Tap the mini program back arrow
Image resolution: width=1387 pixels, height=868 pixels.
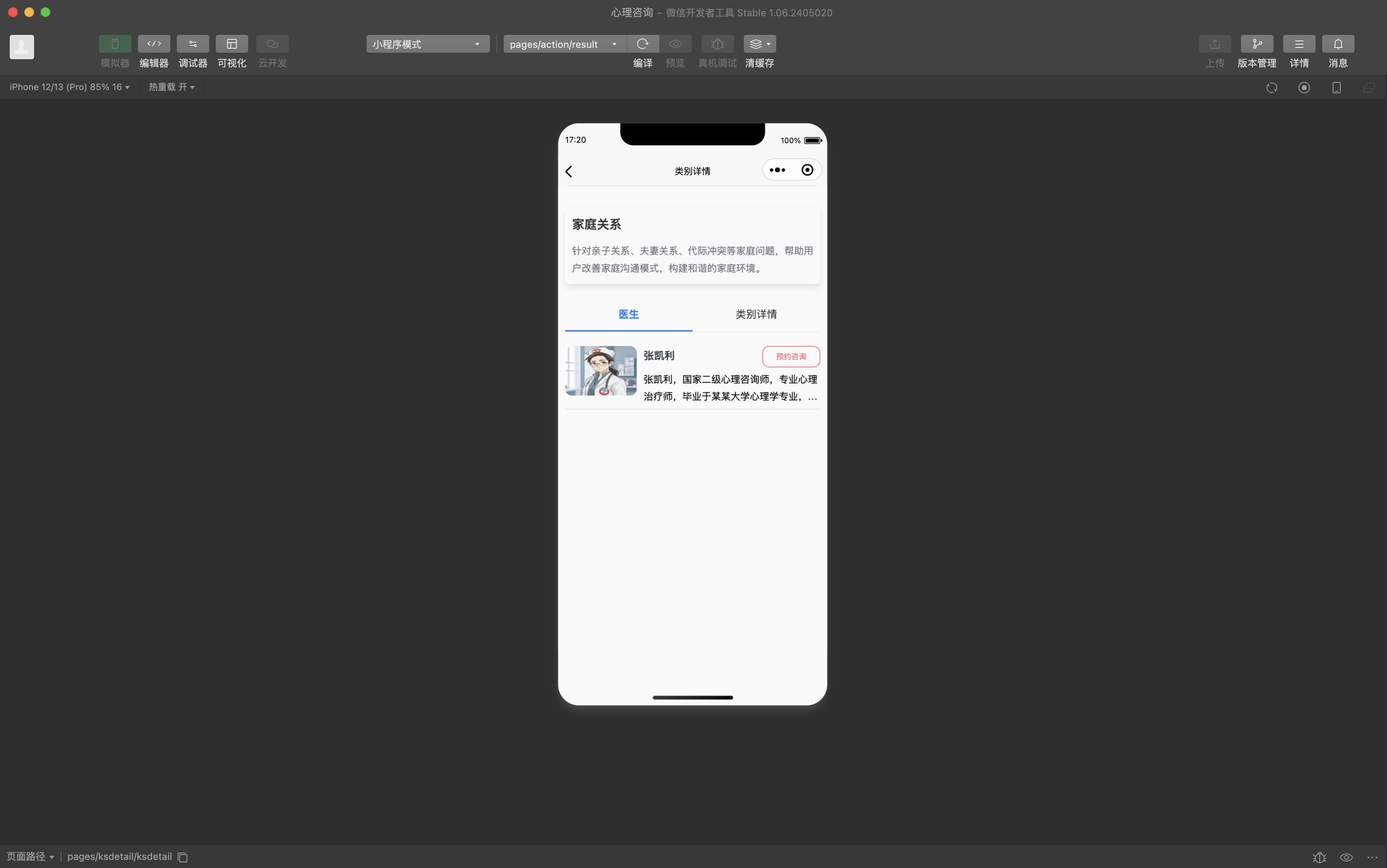pos(569,172)
